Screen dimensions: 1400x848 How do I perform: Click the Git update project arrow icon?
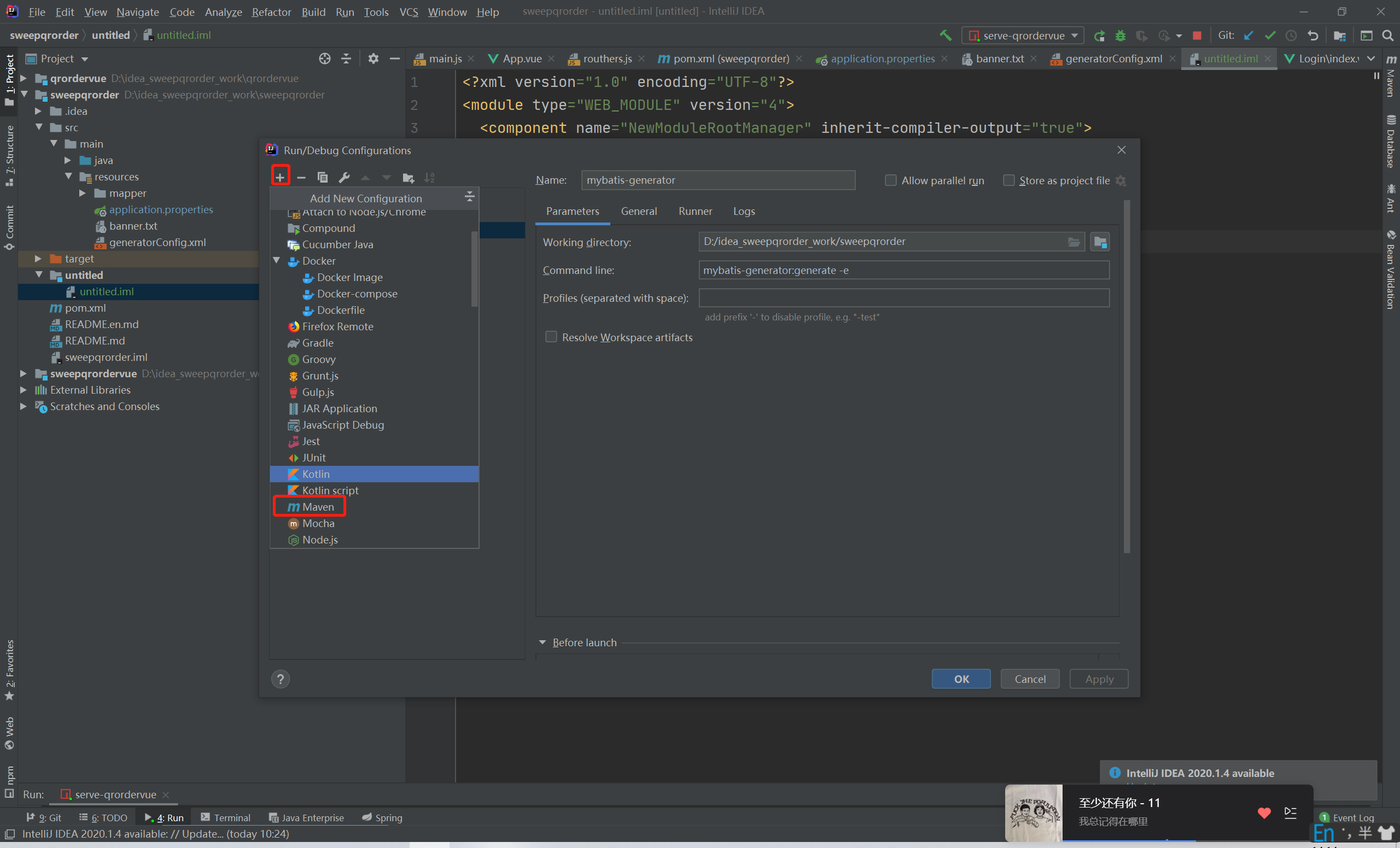coord(1248,35)
